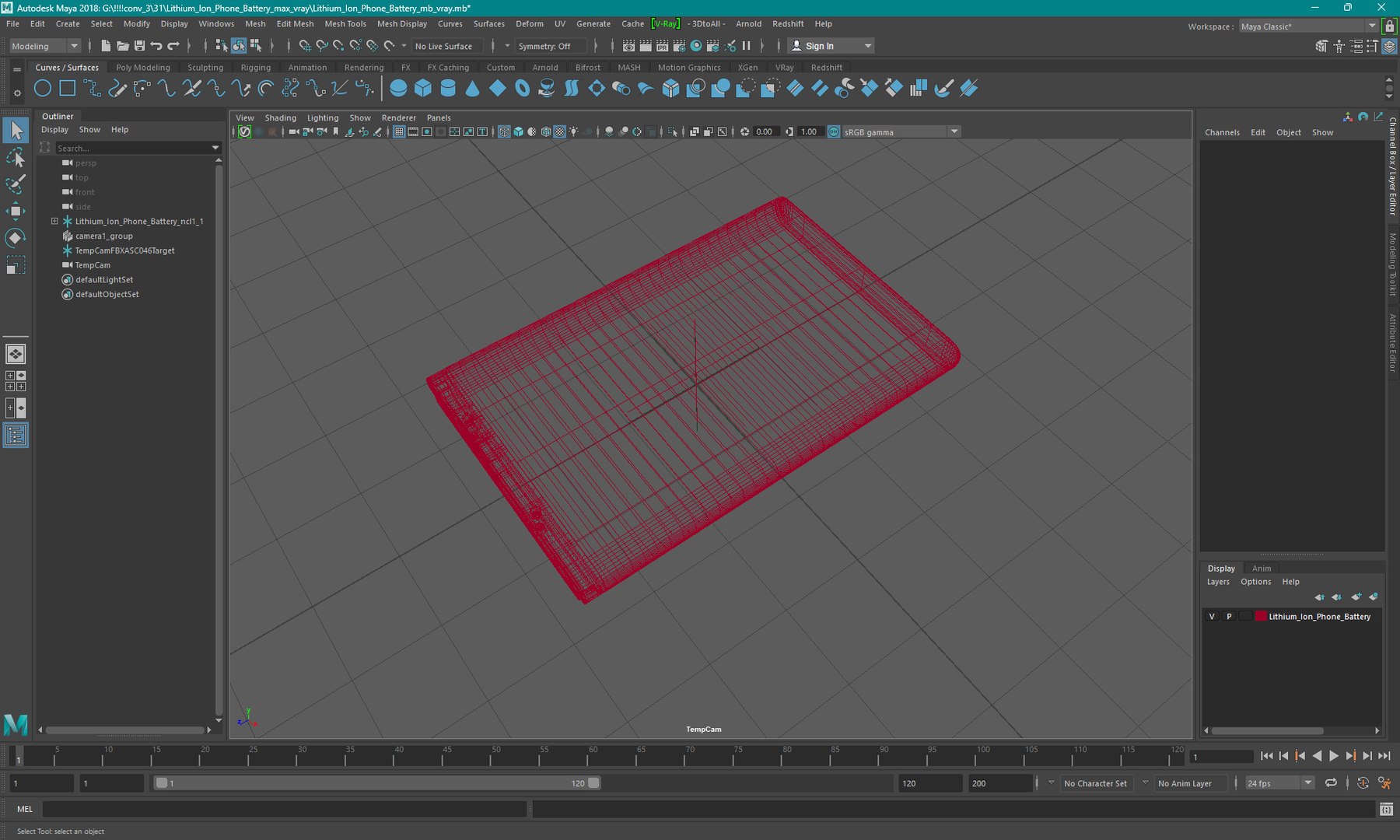
Task: Create a NURBS cylinder from the shelf
Action: click(448, 89)
